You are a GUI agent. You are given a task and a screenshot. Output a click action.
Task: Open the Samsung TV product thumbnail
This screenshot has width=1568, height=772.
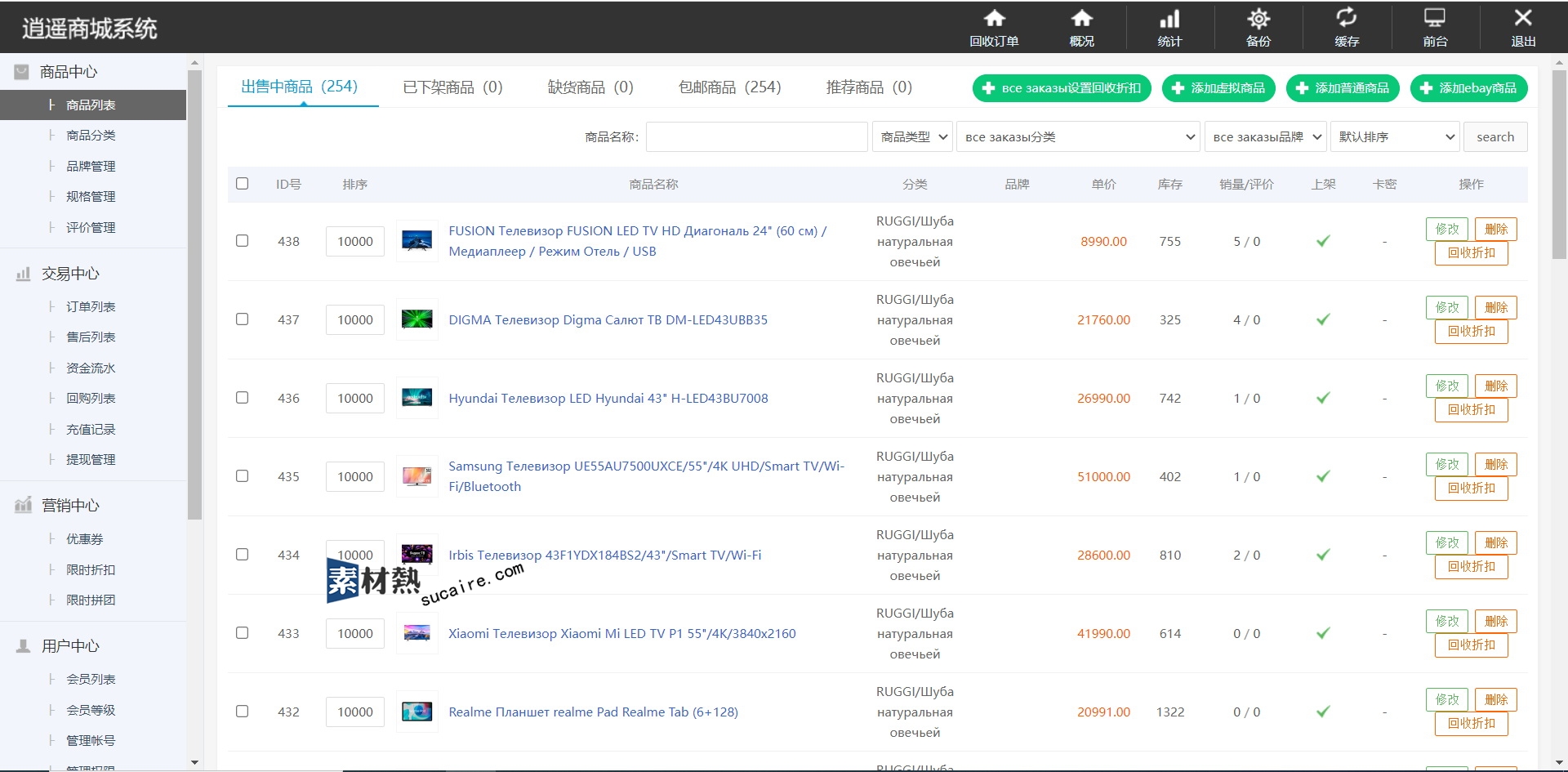tap(417, 476)
